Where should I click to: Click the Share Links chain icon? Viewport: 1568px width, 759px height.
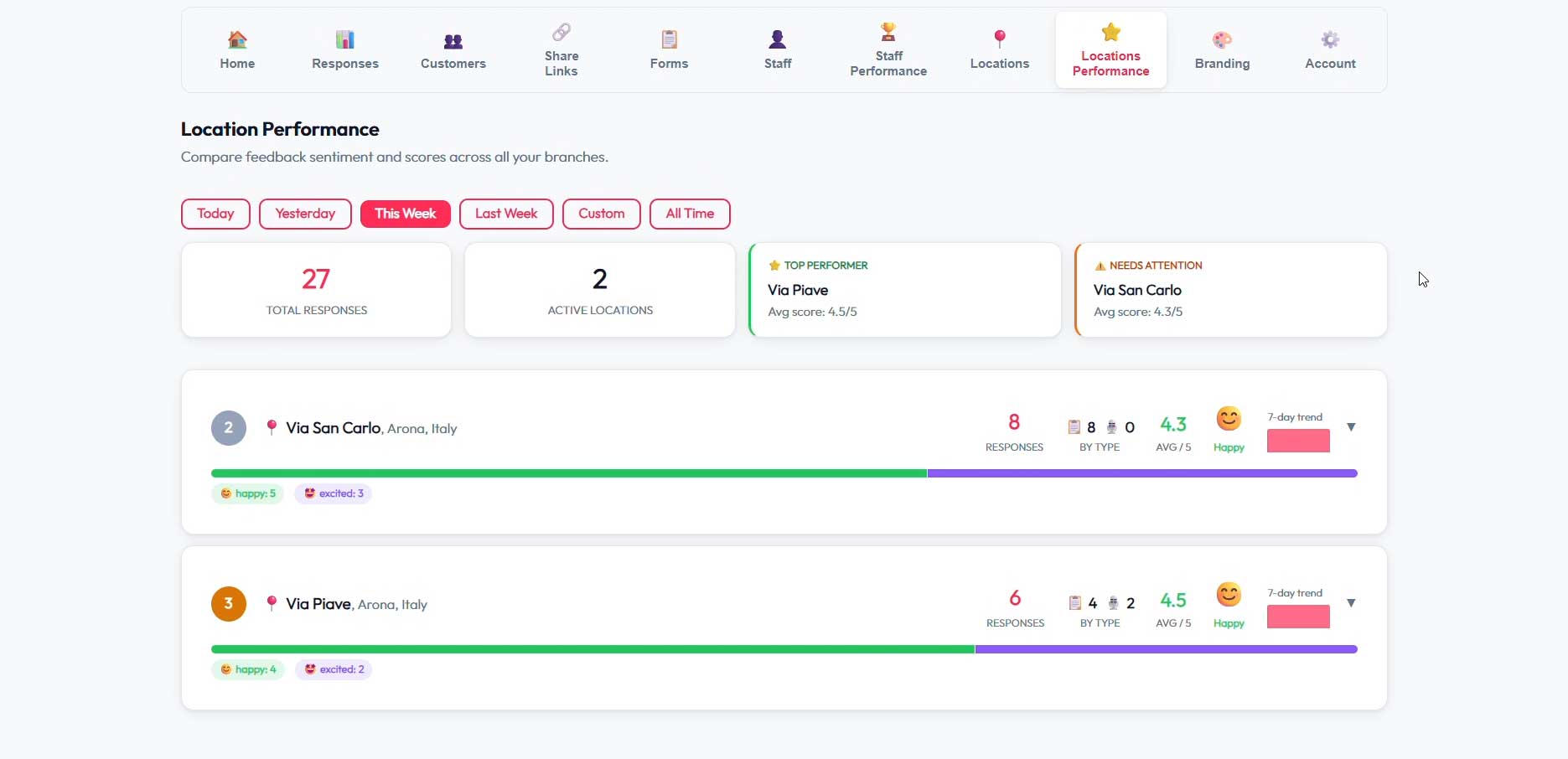point(561,32)
